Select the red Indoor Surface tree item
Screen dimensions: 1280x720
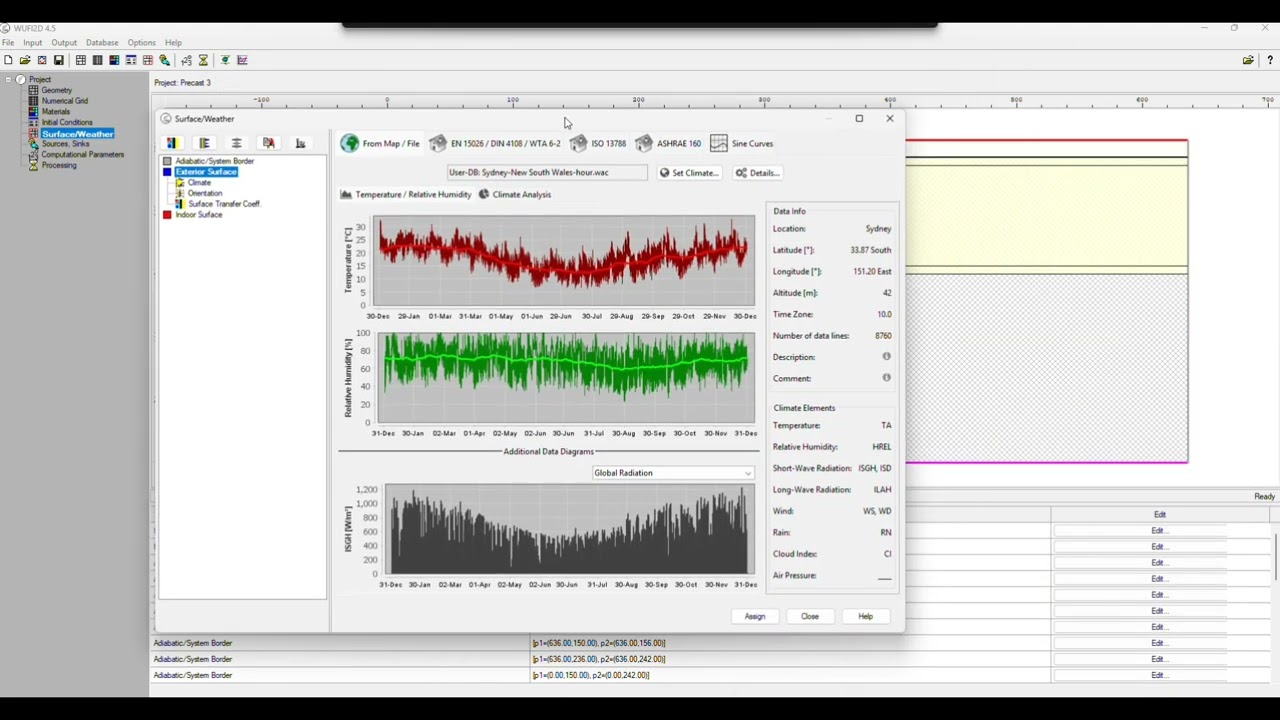coord(199,214)
